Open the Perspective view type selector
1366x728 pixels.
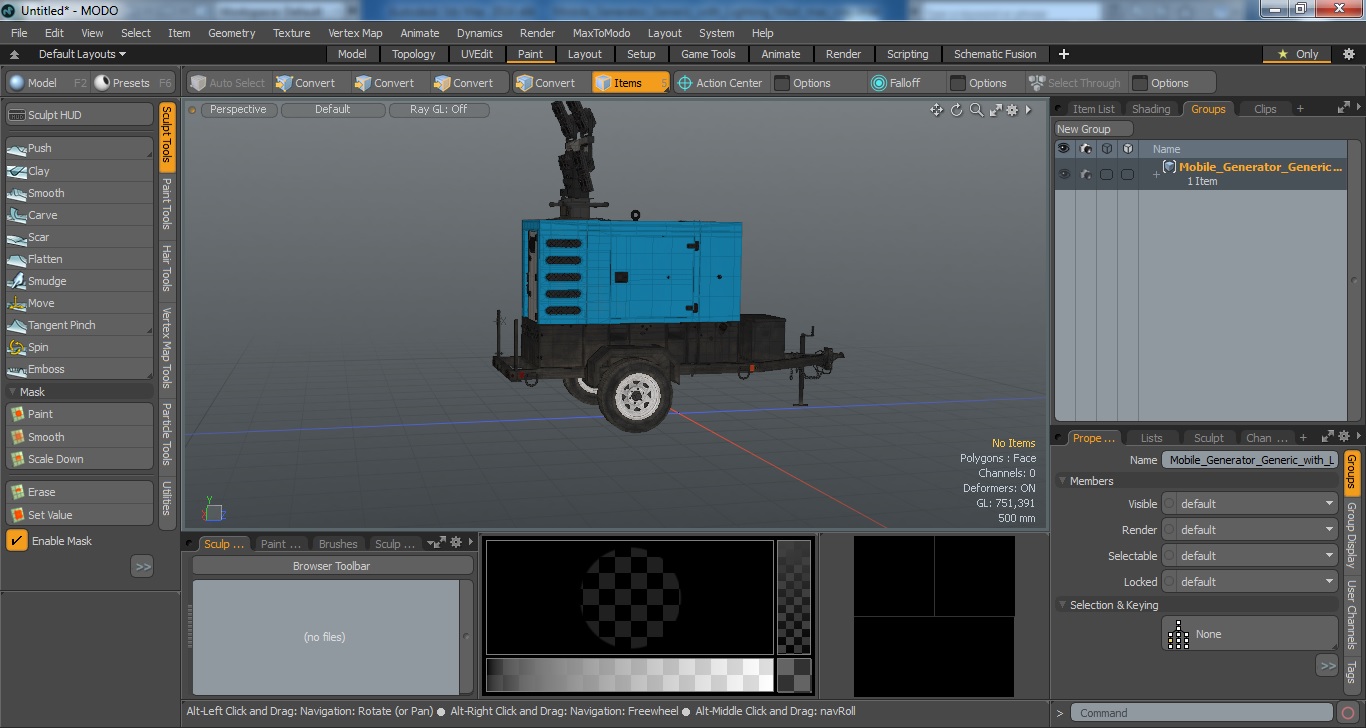click(238, 110)
